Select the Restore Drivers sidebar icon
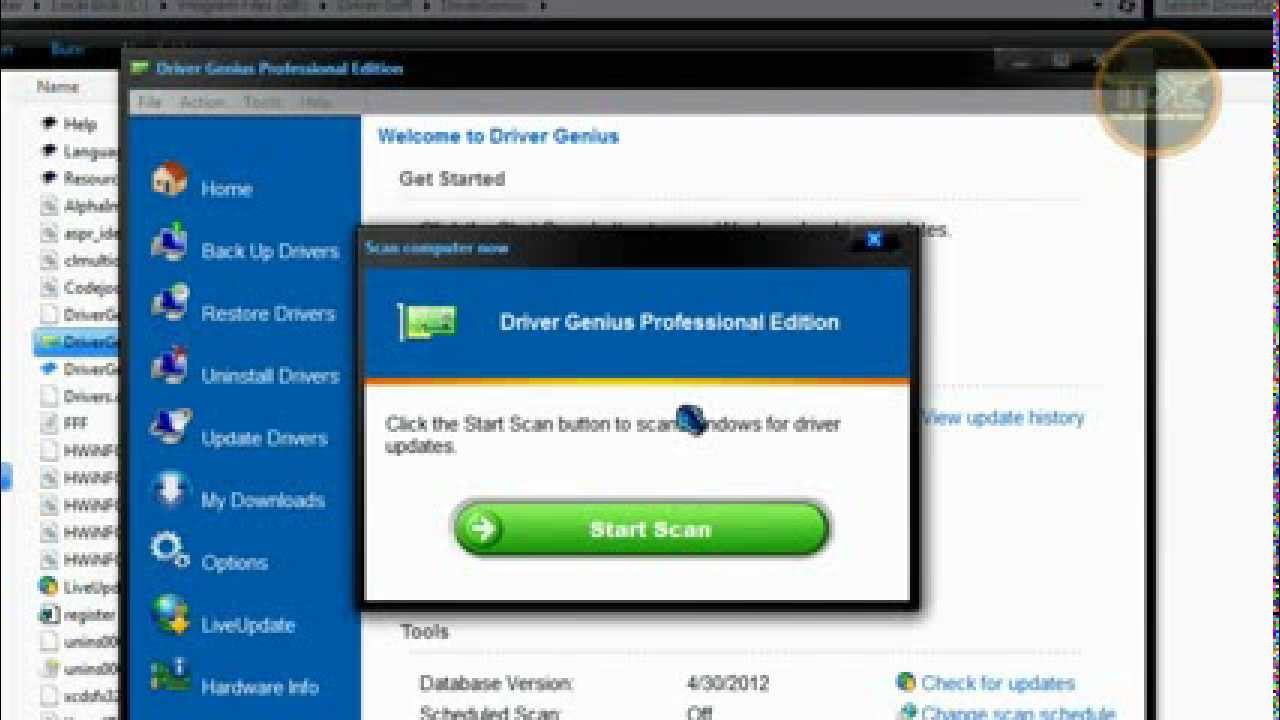 tap(170, 306)
